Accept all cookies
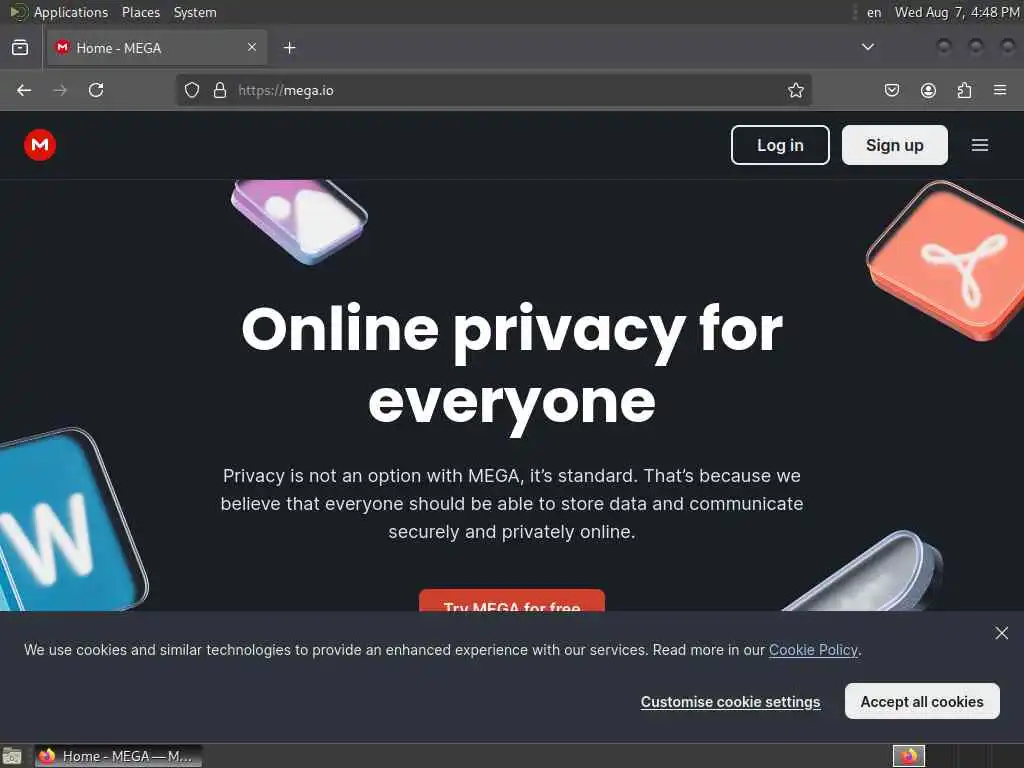Screen dimensions: 1024x768 coord(922,701)
